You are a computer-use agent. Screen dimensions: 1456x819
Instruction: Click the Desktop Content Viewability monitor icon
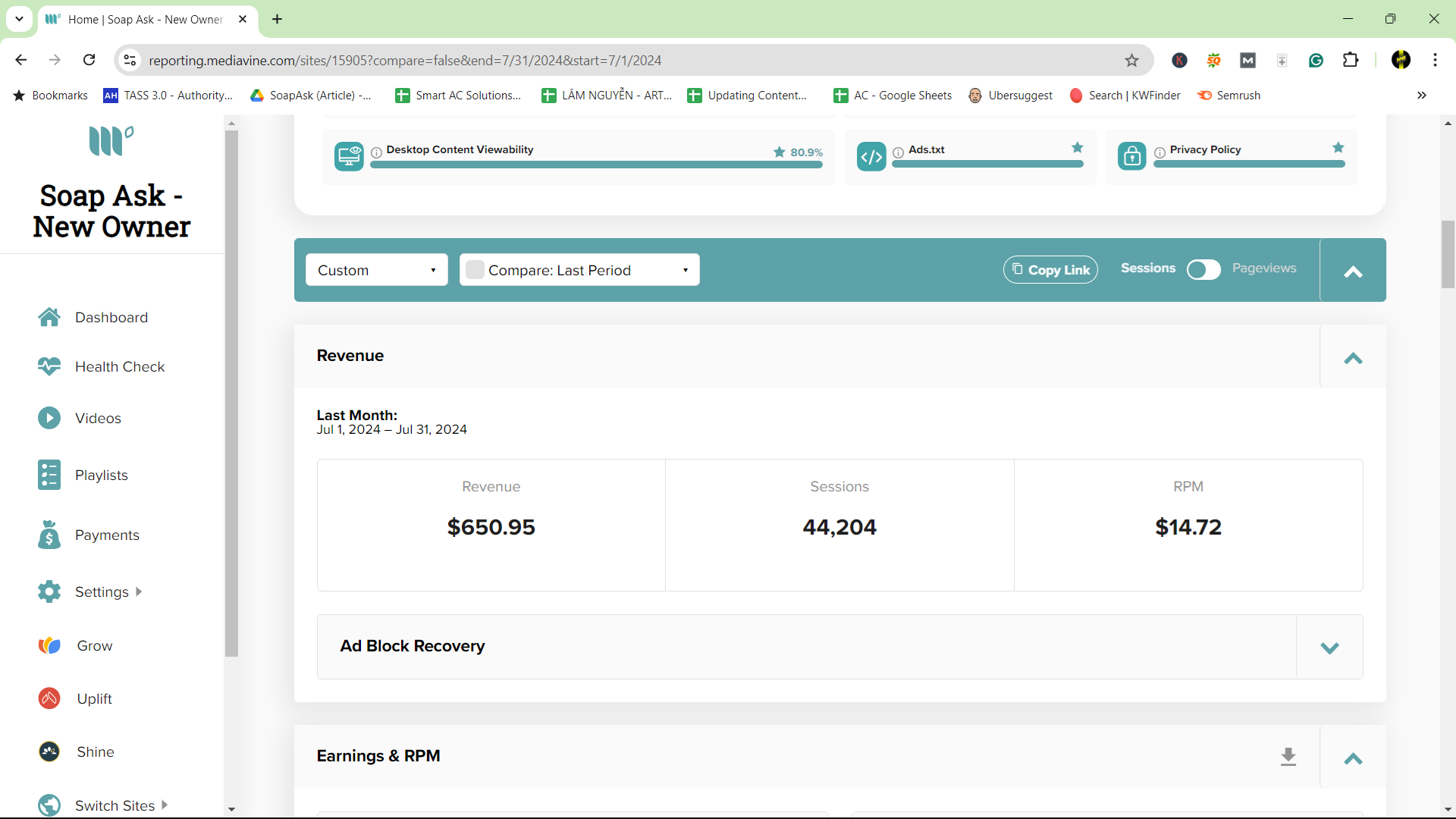[349, 156]
